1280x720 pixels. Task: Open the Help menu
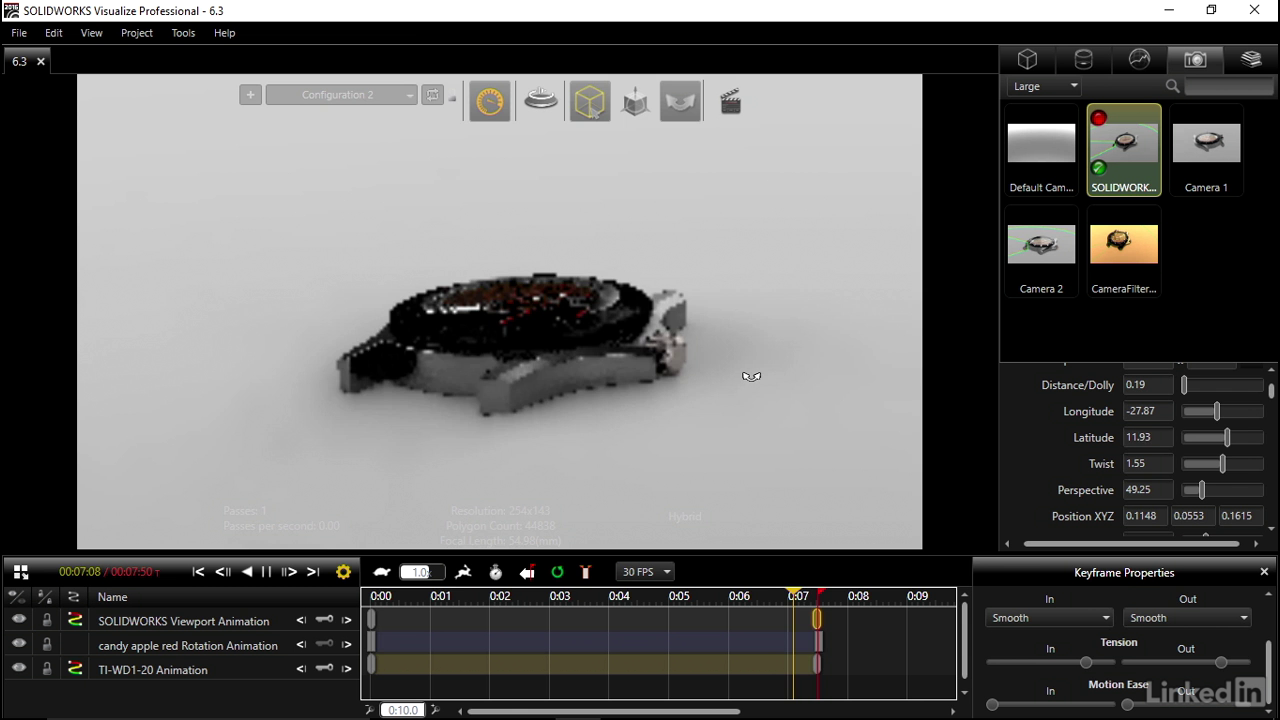pos(224,33)
